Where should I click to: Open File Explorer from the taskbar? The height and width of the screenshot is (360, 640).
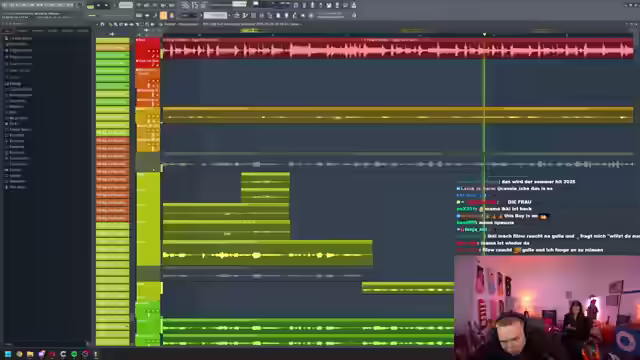coord(30,354)
